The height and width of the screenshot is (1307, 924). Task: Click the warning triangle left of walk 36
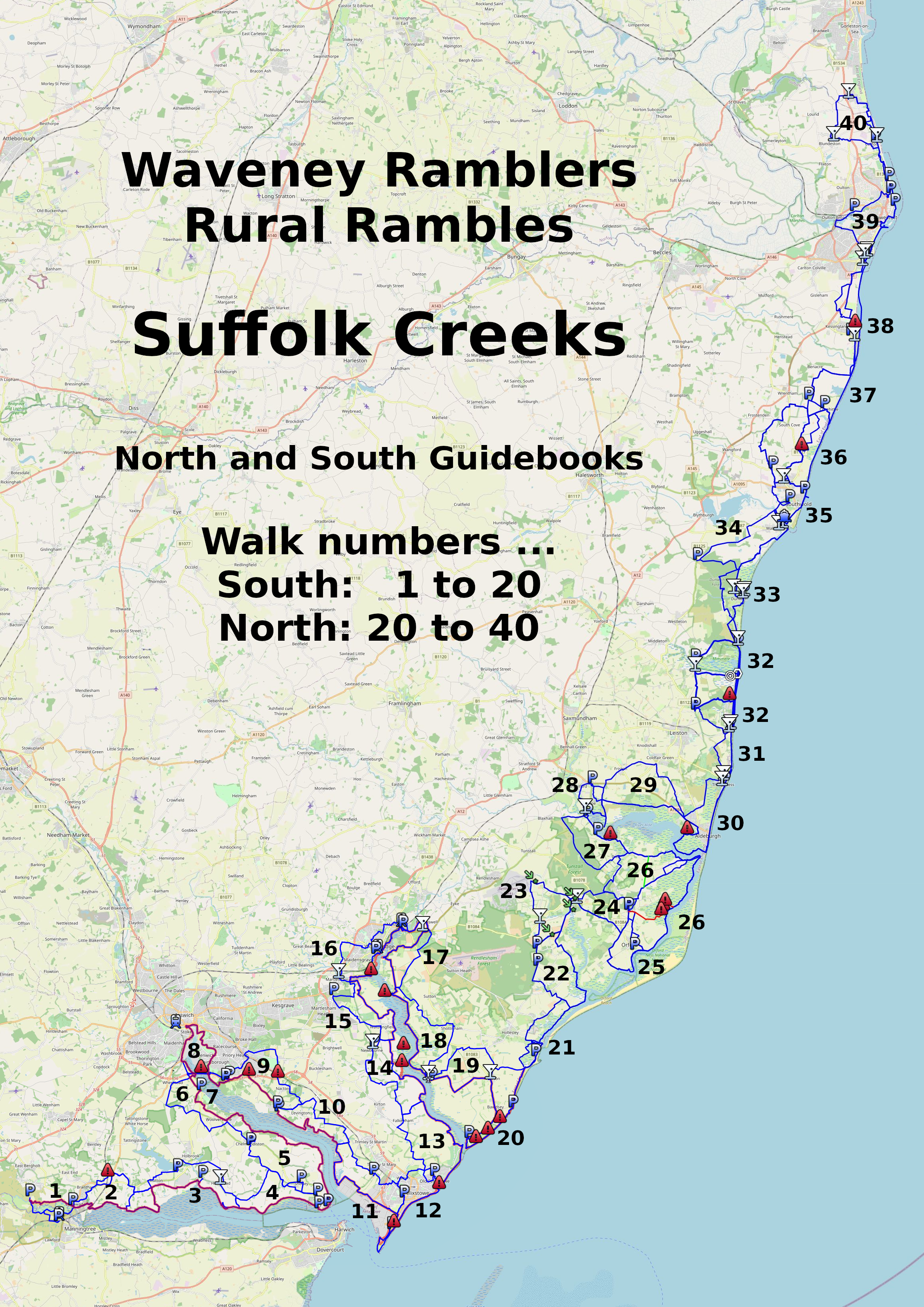pyautogui.click(x=802, y=444)
